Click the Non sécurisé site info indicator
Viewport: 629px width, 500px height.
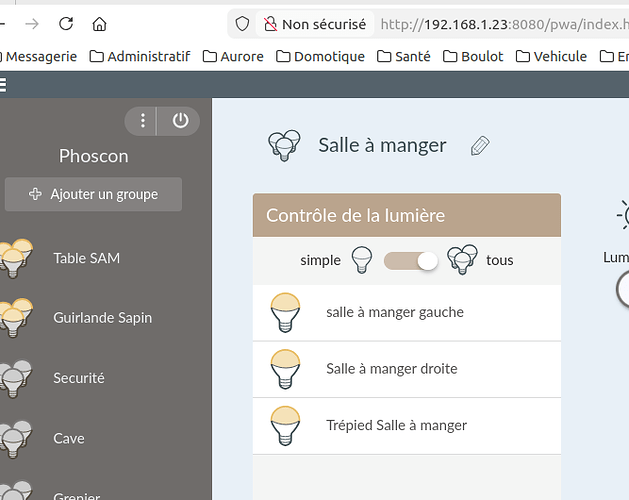point(314,23)
